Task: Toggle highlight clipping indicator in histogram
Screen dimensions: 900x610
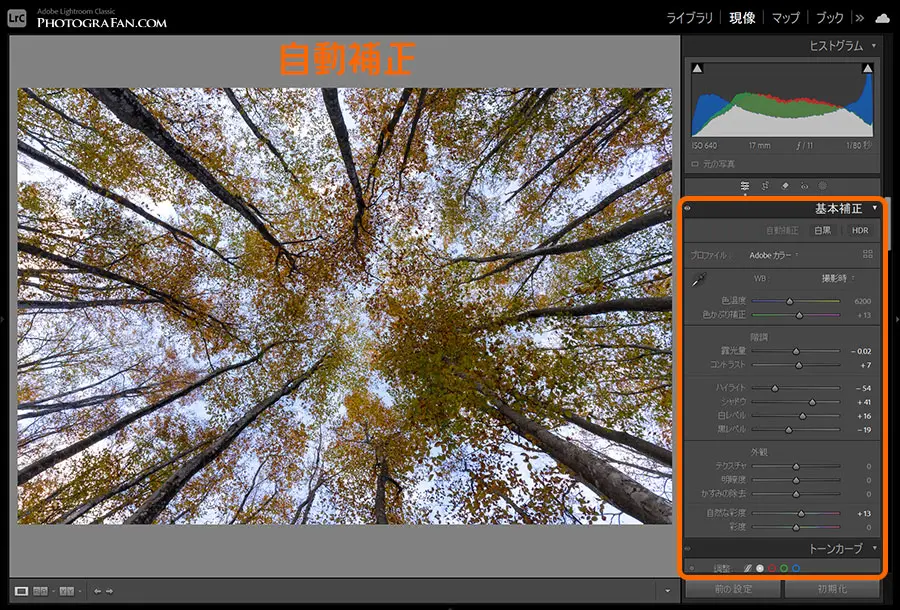Action: pyautogui.click(x=867, y=69)
